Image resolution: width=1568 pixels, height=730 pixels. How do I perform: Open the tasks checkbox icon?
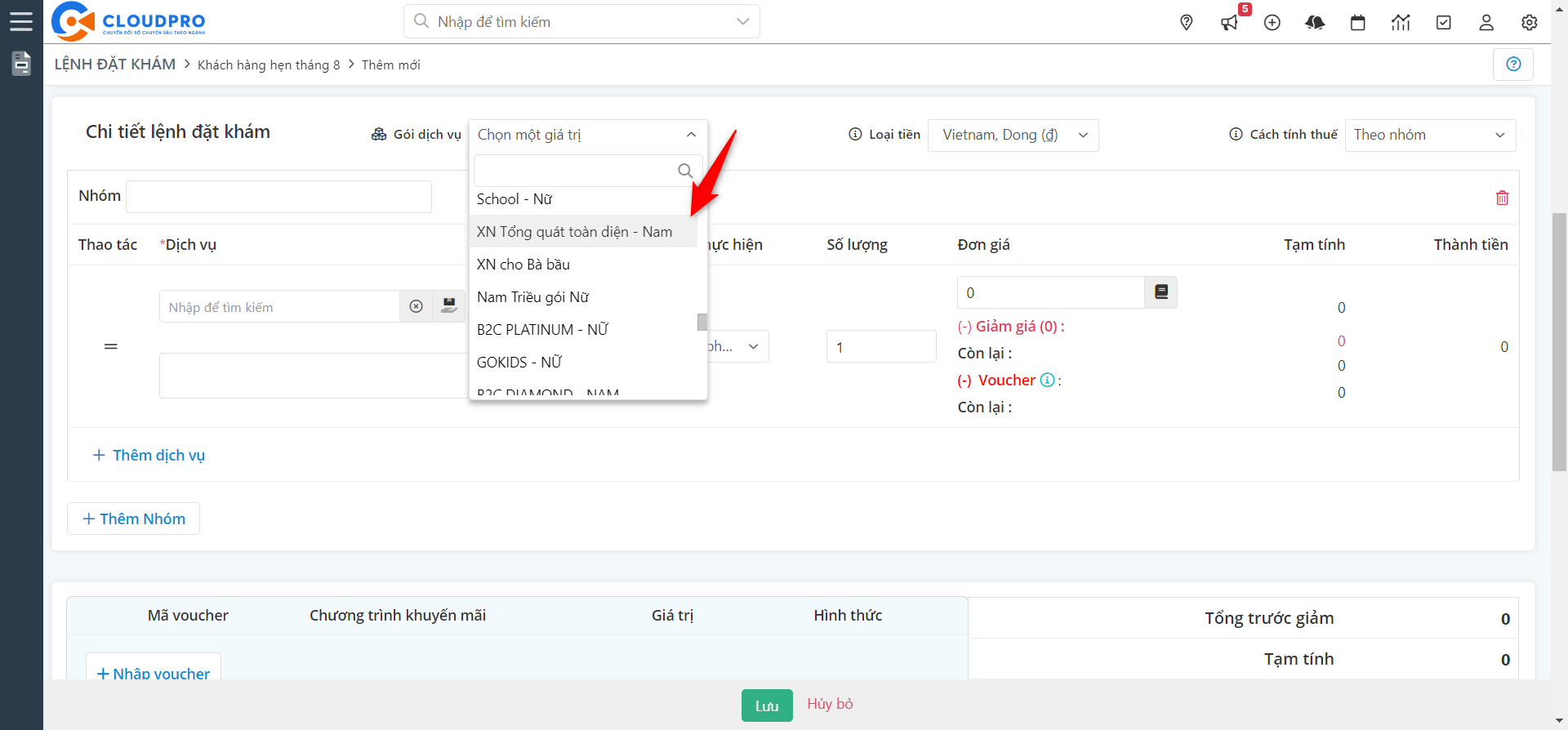(1444, 23)
